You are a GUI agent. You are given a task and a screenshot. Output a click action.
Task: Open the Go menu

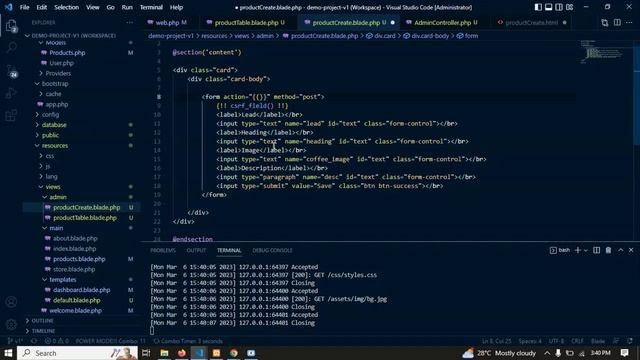pyautogui.click(x=111, y=7)
